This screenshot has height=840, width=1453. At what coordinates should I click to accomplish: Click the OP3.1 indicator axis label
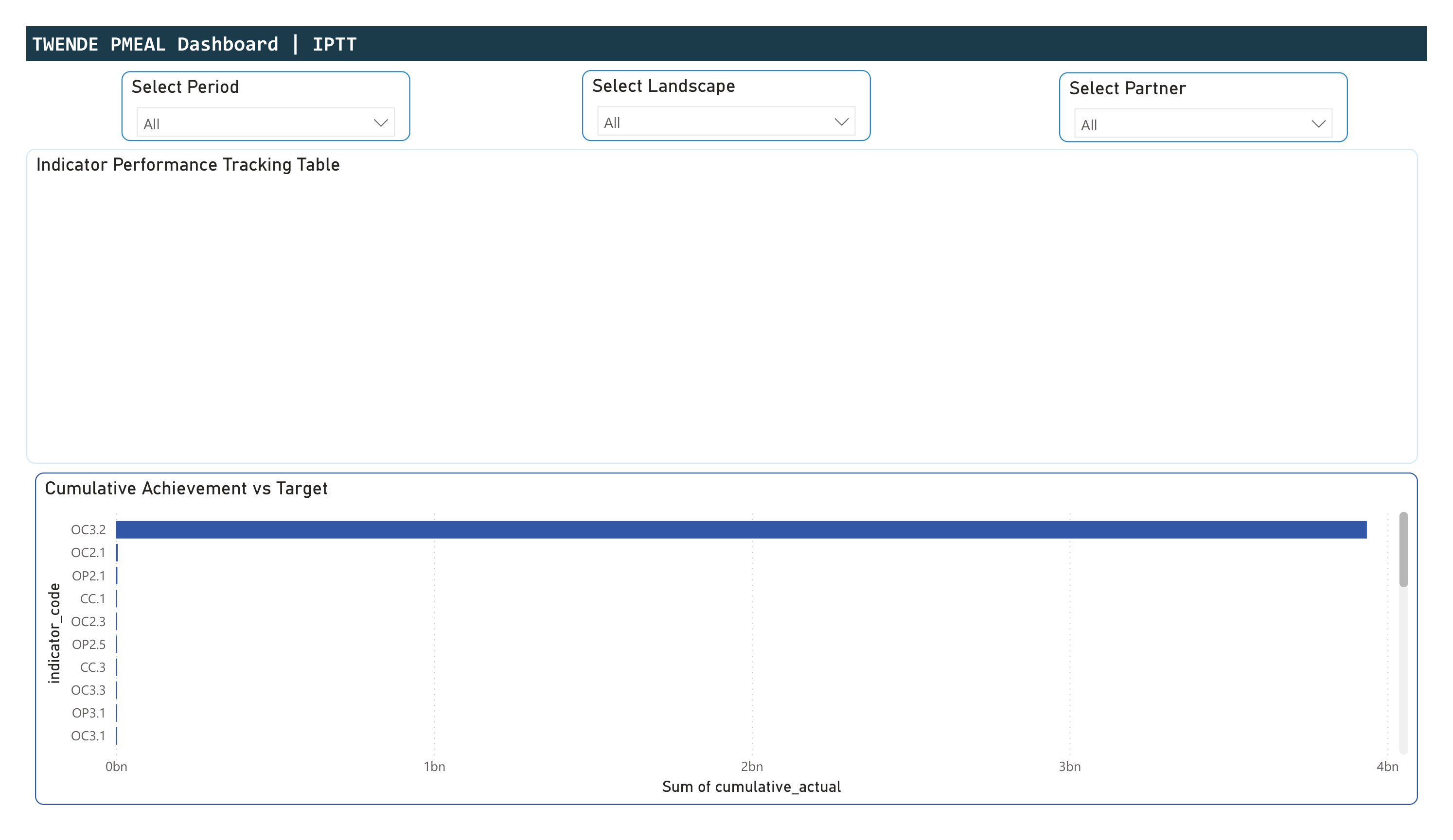click(88, 713)
